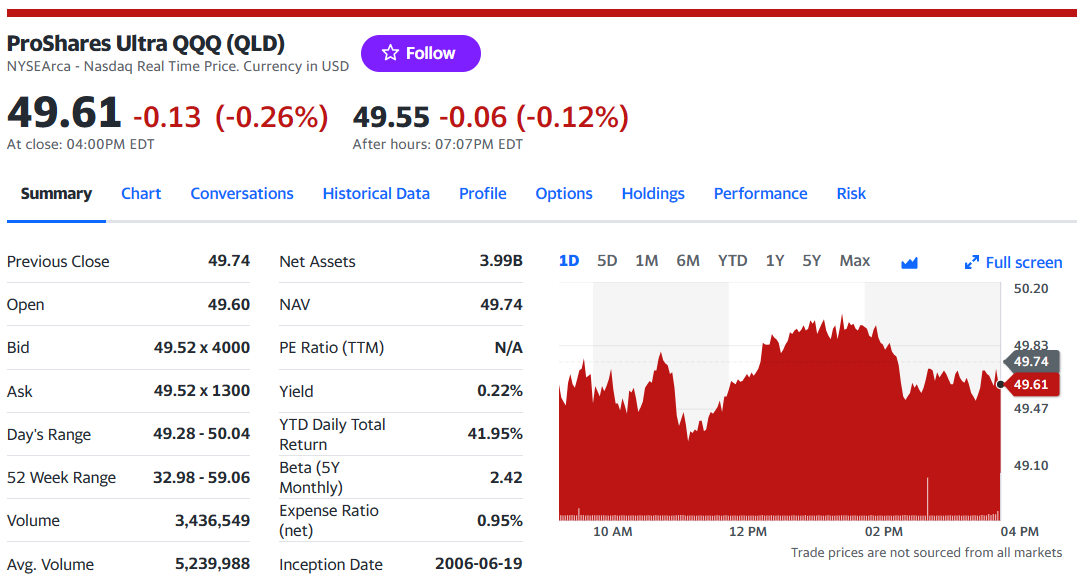Select the Performance tab
Image resolution: width=1077 pixels, height=583 pixels.
(760, 194)
